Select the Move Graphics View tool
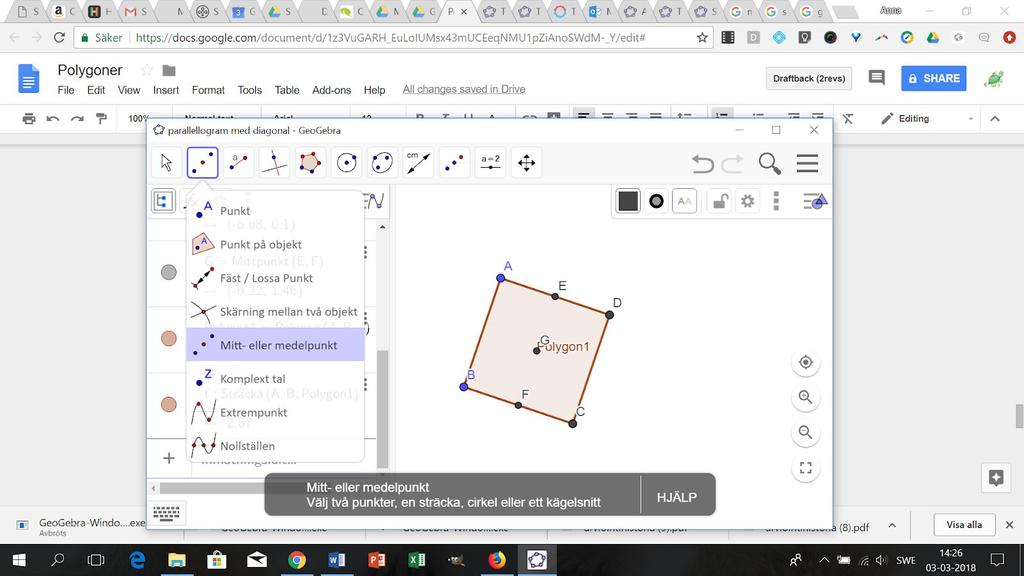 (x=526, y=163)
